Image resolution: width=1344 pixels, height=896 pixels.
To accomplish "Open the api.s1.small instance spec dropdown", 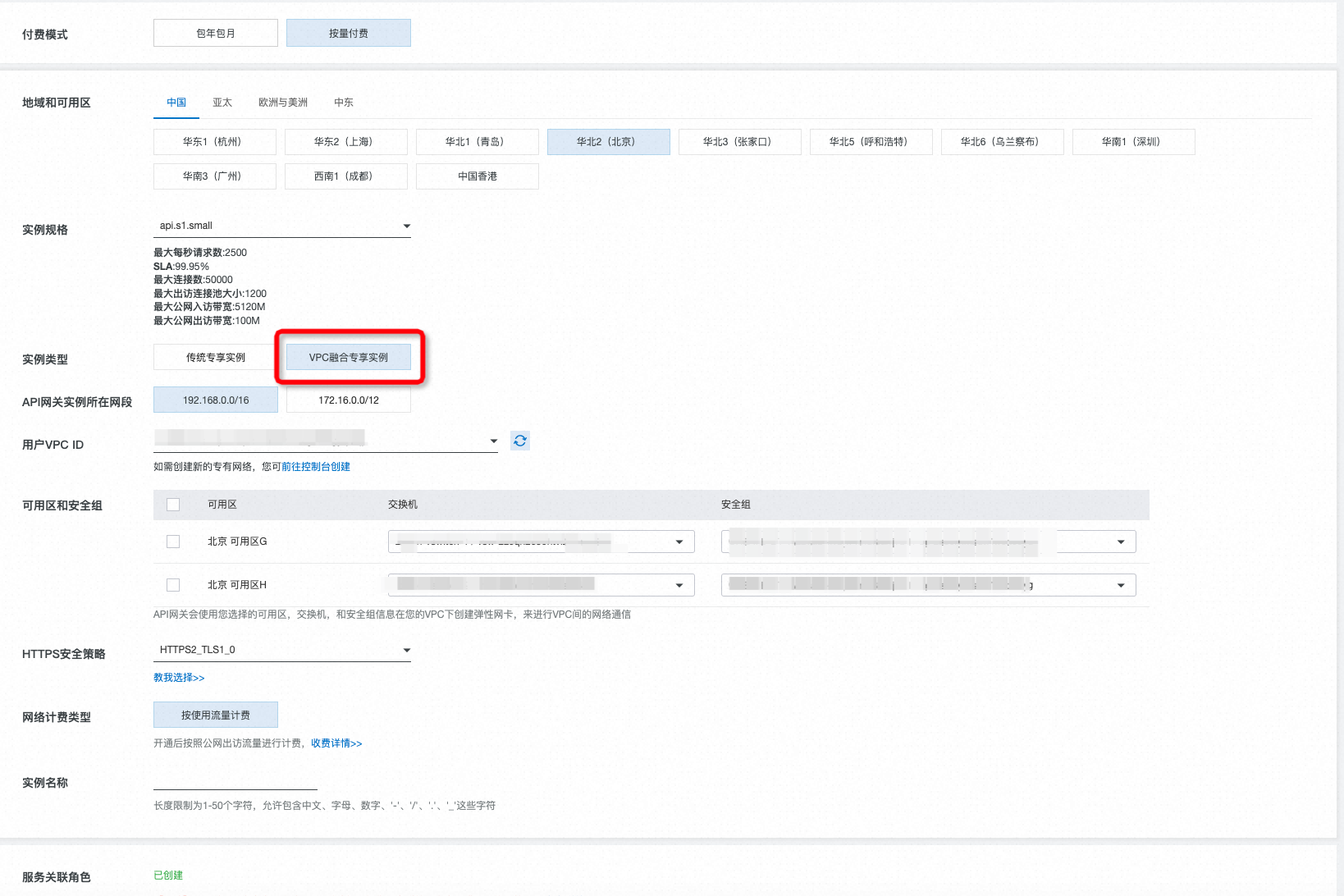I will coord(282,226).
